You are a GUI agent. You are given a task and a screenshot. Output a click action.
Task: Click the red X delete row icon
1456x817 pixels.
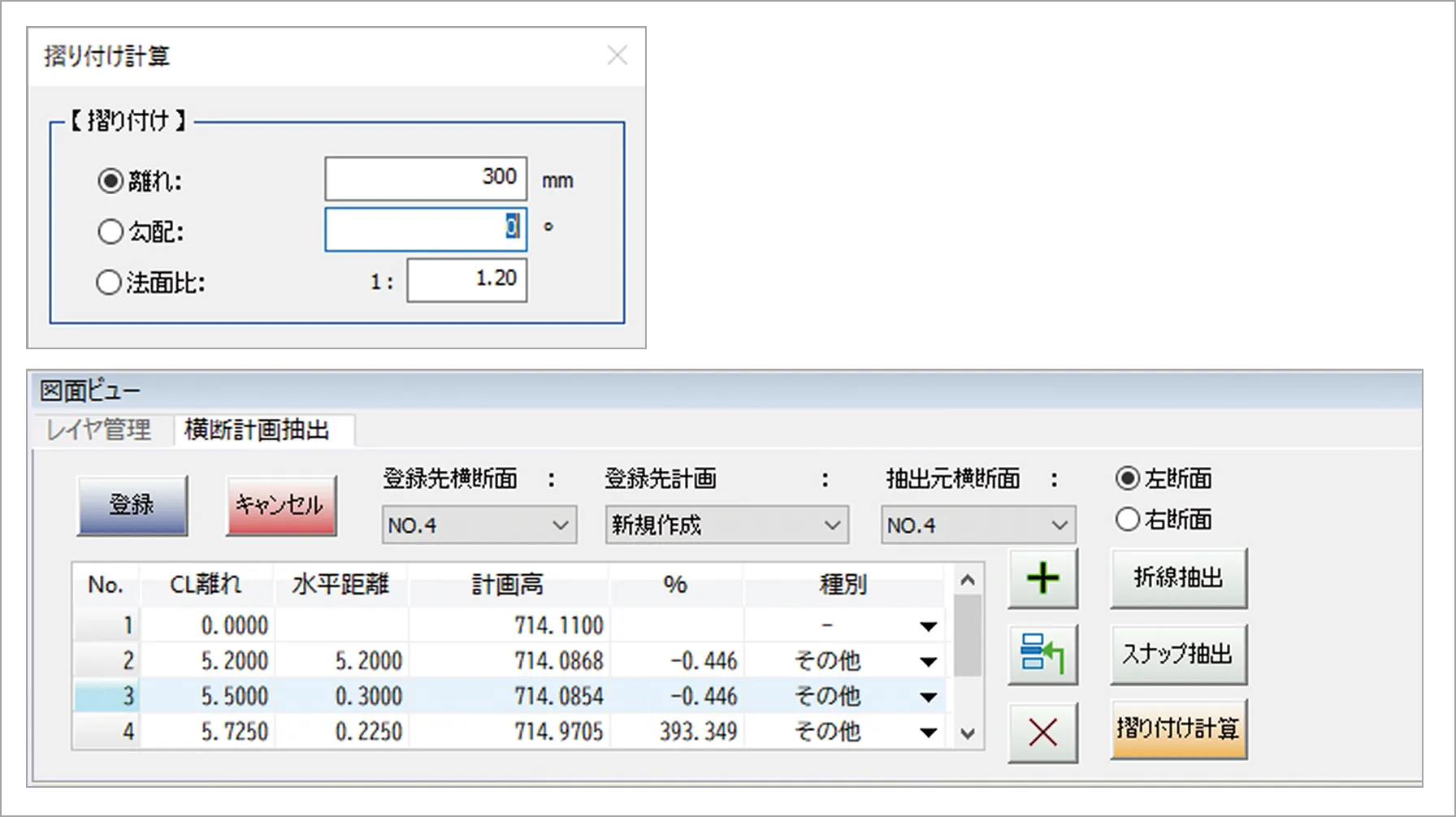[1042, 733]
